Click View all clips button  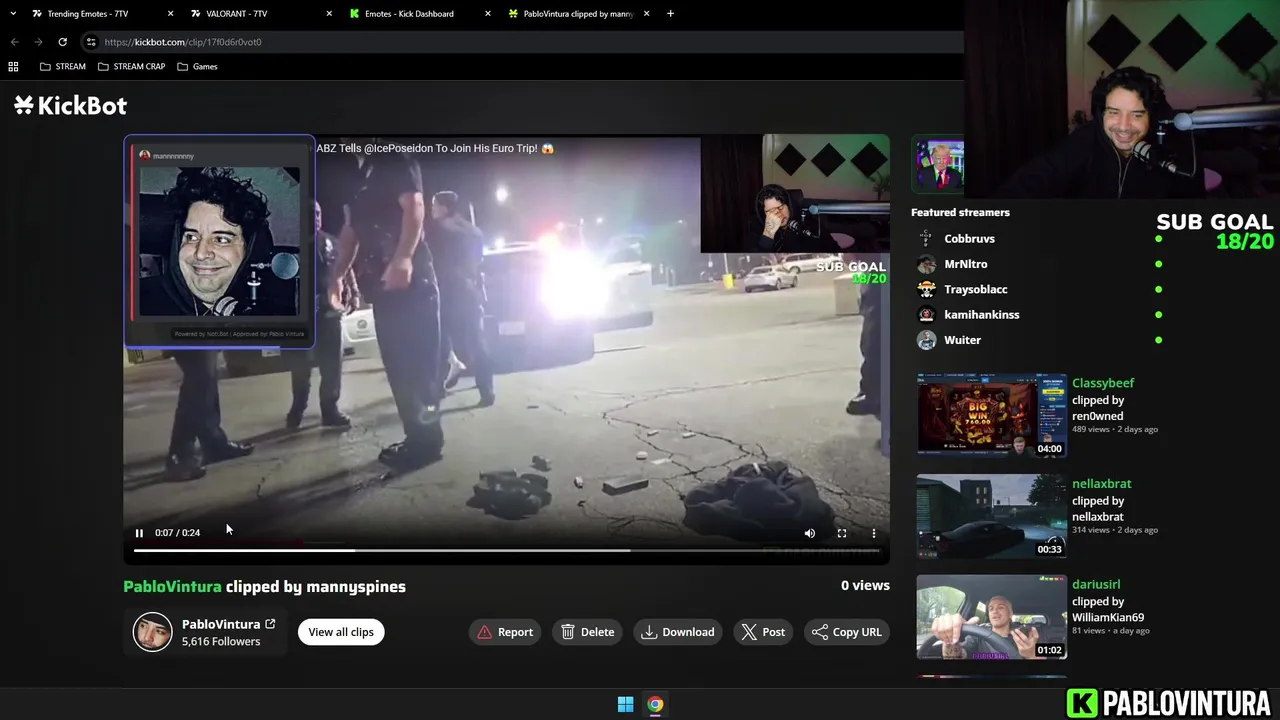click(x=341, y=632)
